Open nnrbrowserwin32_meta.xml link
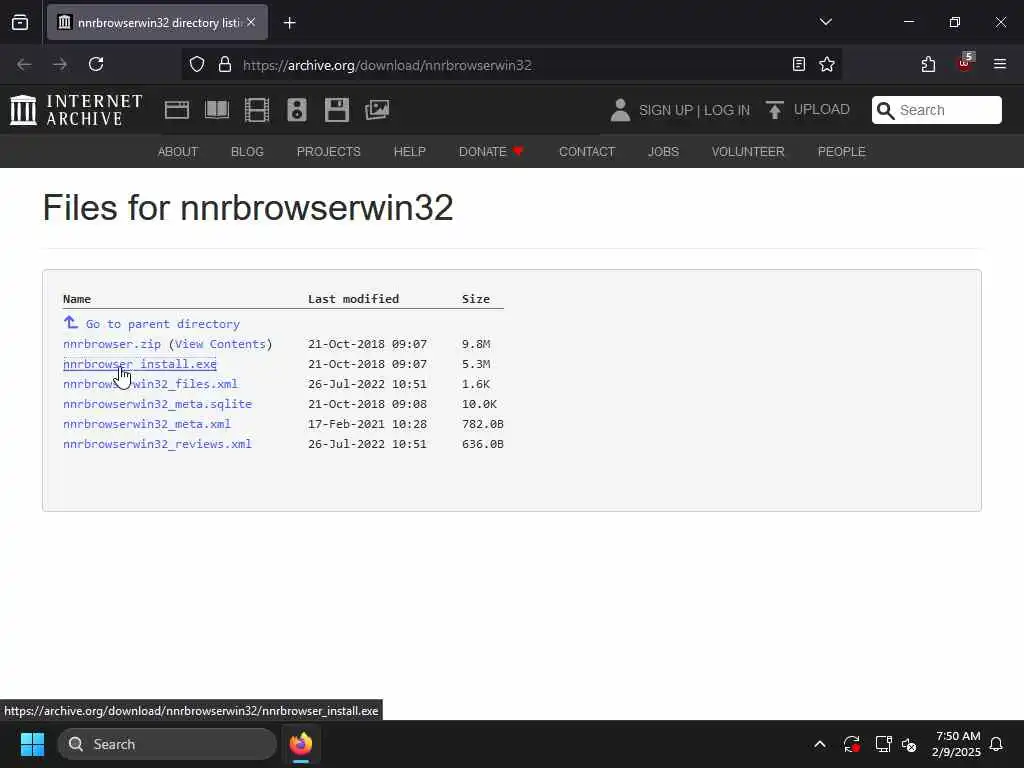This screenshot has height=768, width=1024. (147, 424)
